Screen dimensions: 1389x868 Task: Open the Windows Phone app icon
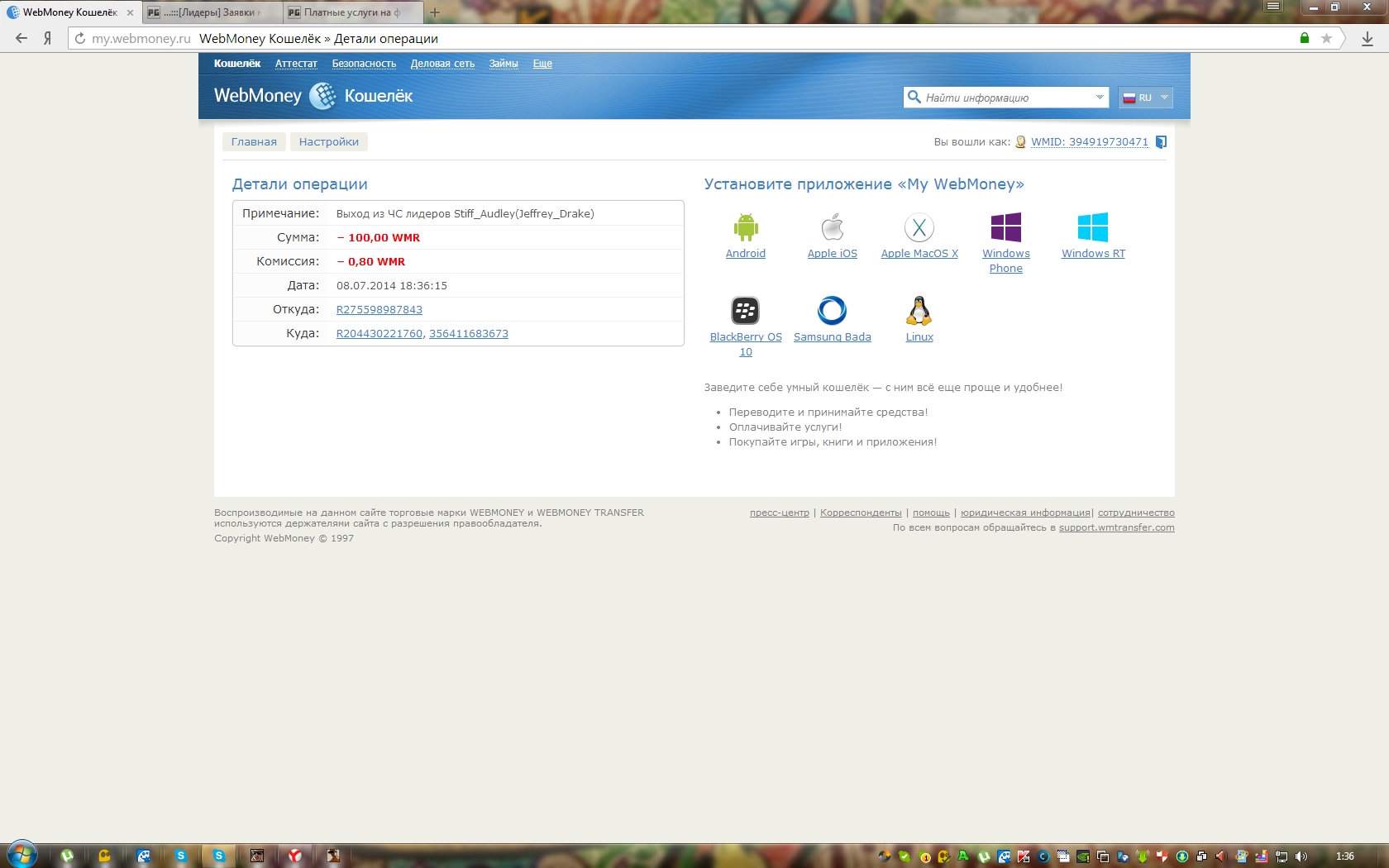pyautogui.click(x=1005, y=227)
